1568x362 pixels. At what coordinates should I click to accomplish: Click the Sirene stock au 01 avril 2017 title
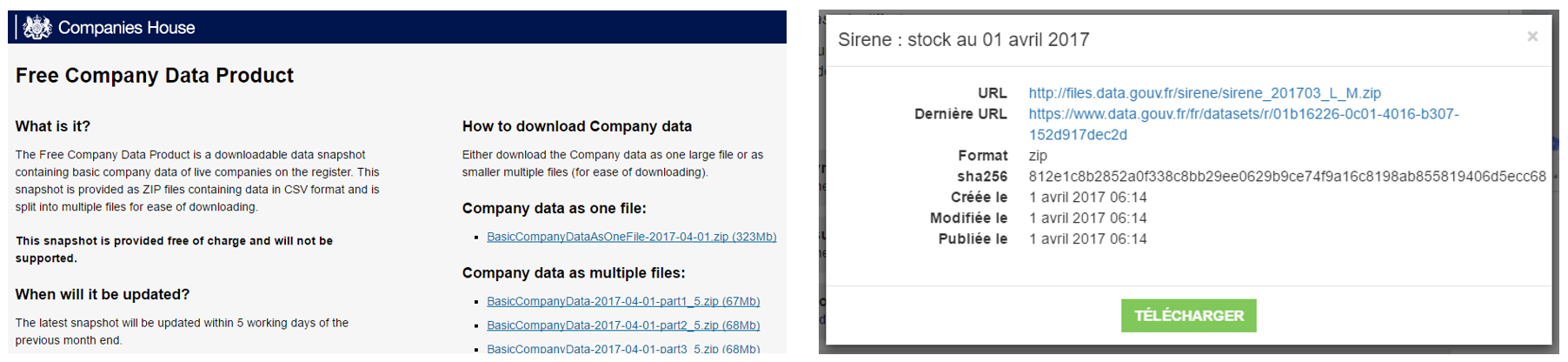pyautogui.click(x=963, y=40)
